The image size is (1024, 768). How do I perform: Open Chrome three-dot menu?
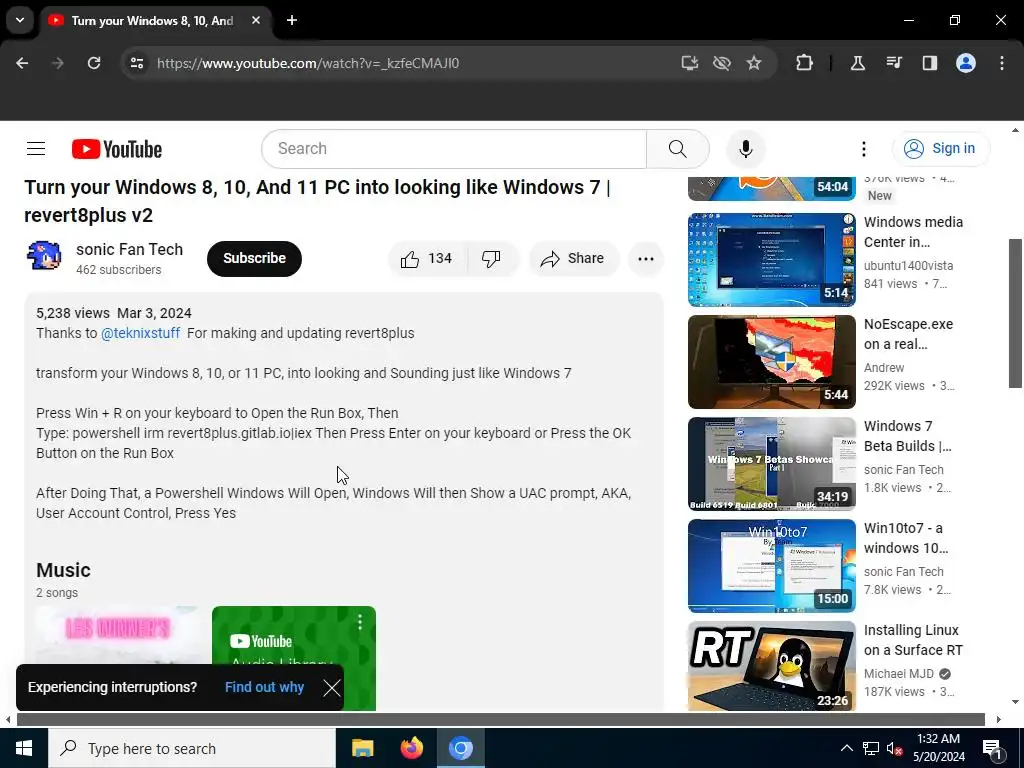click(1002, 63)
